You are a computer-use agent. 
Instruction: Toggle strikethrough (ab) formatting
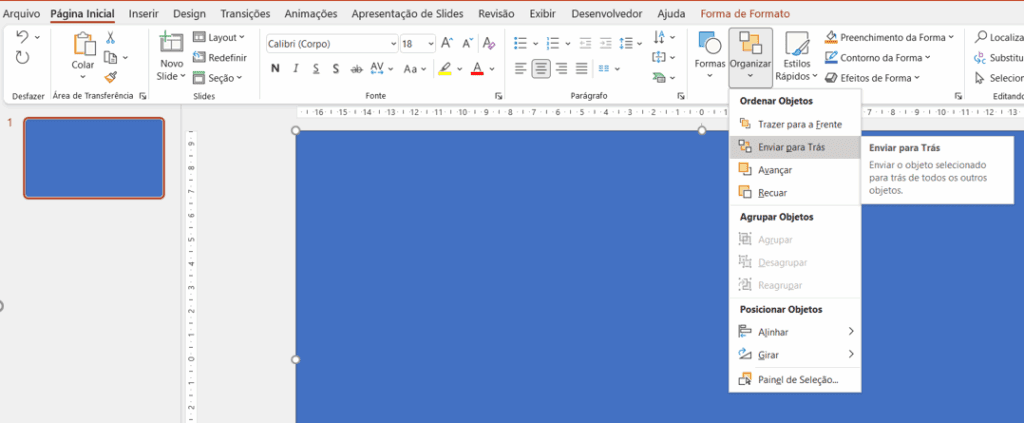coord(357,69)
